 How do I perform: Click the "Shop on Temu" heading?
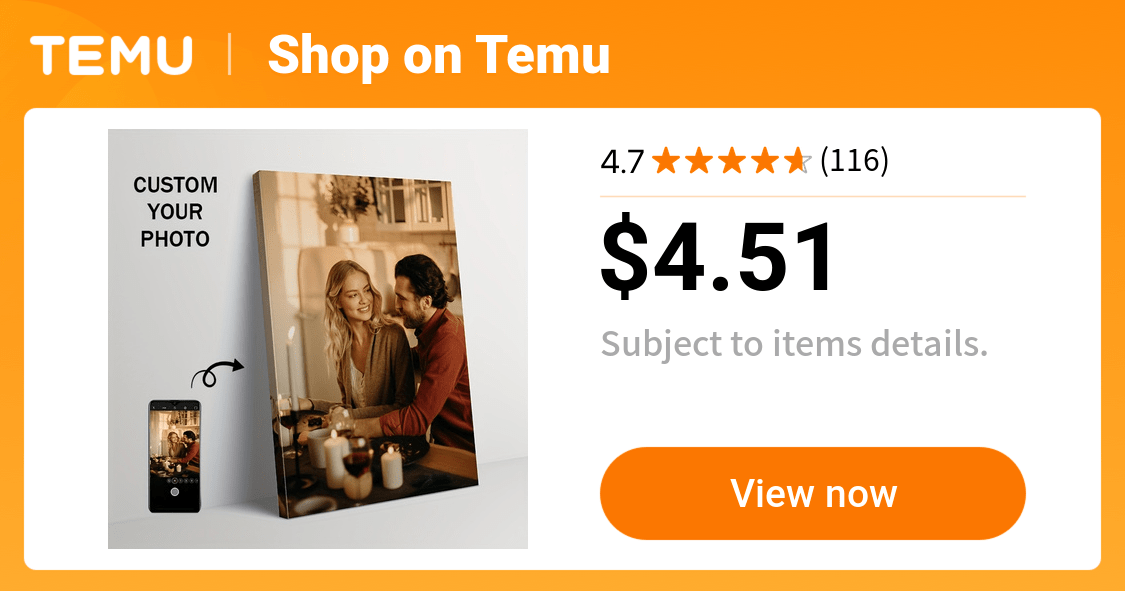438,55
